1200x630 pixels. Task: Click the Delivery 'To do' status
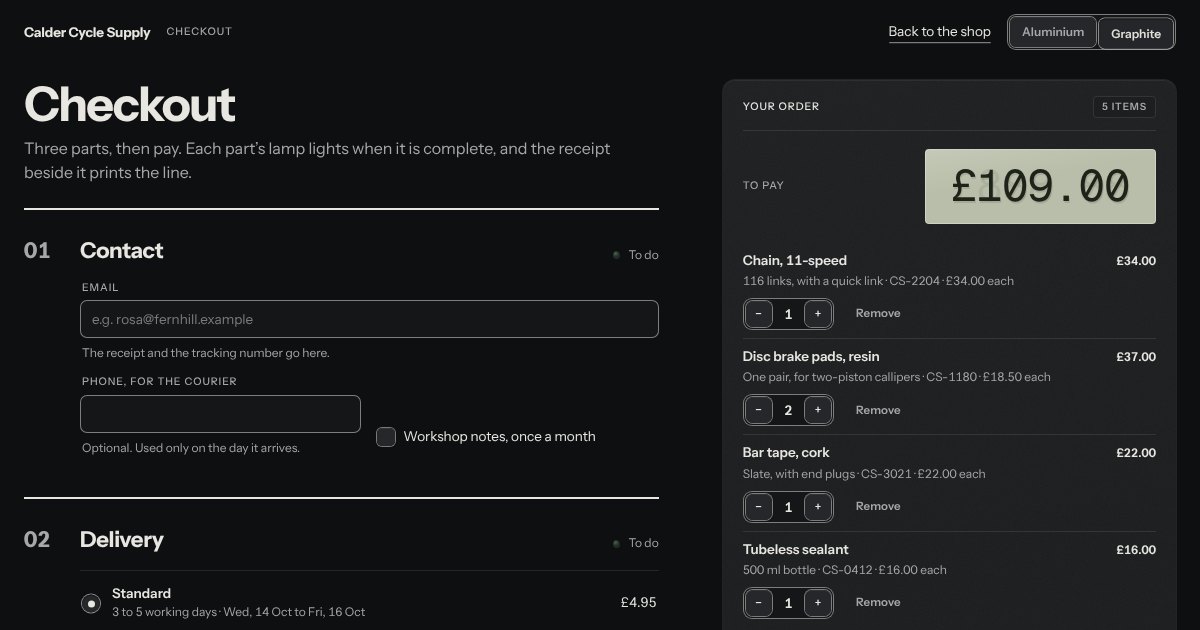636,543
